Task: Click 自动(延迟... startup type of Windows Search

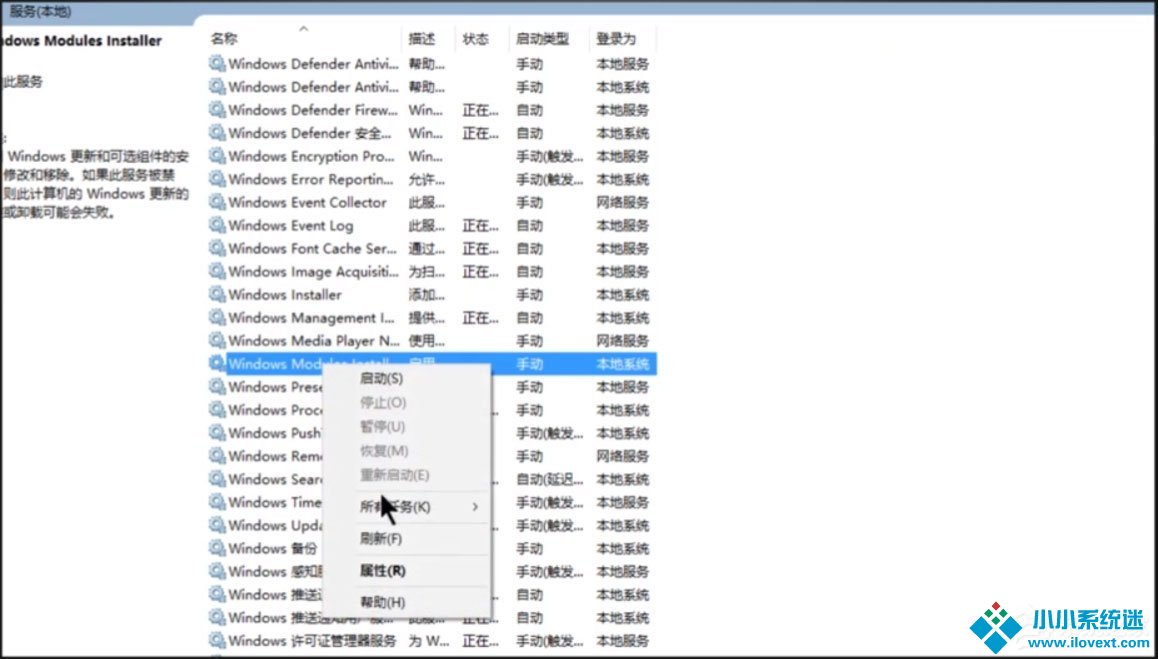Action: (551, 479)
